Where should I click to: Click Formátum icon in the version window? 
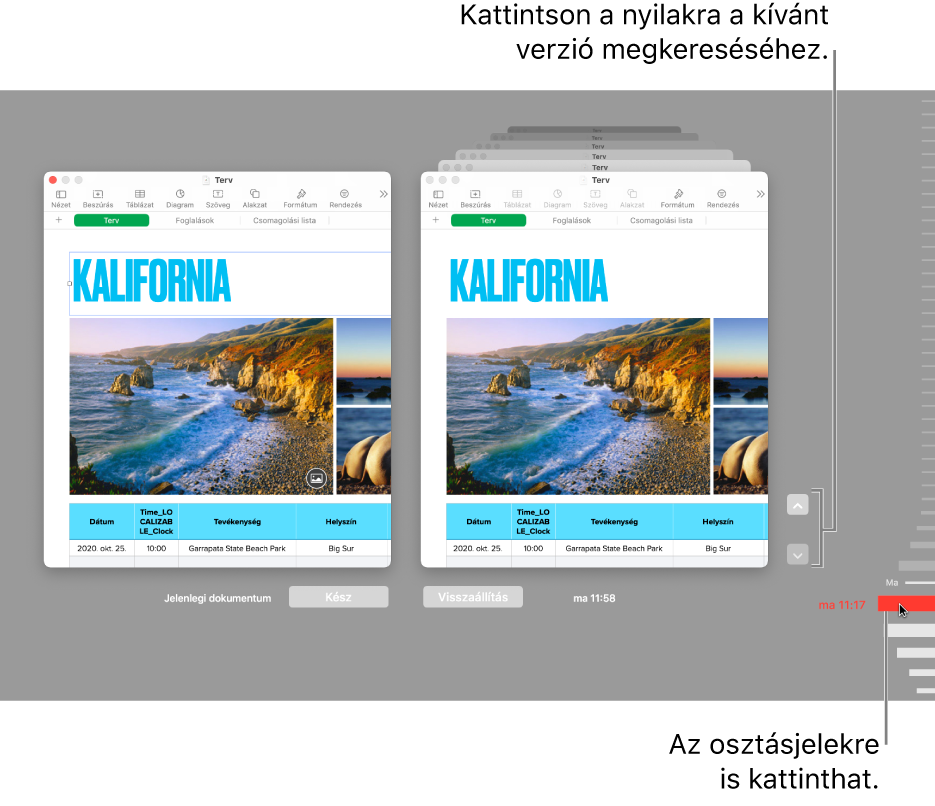pos(677,199)
